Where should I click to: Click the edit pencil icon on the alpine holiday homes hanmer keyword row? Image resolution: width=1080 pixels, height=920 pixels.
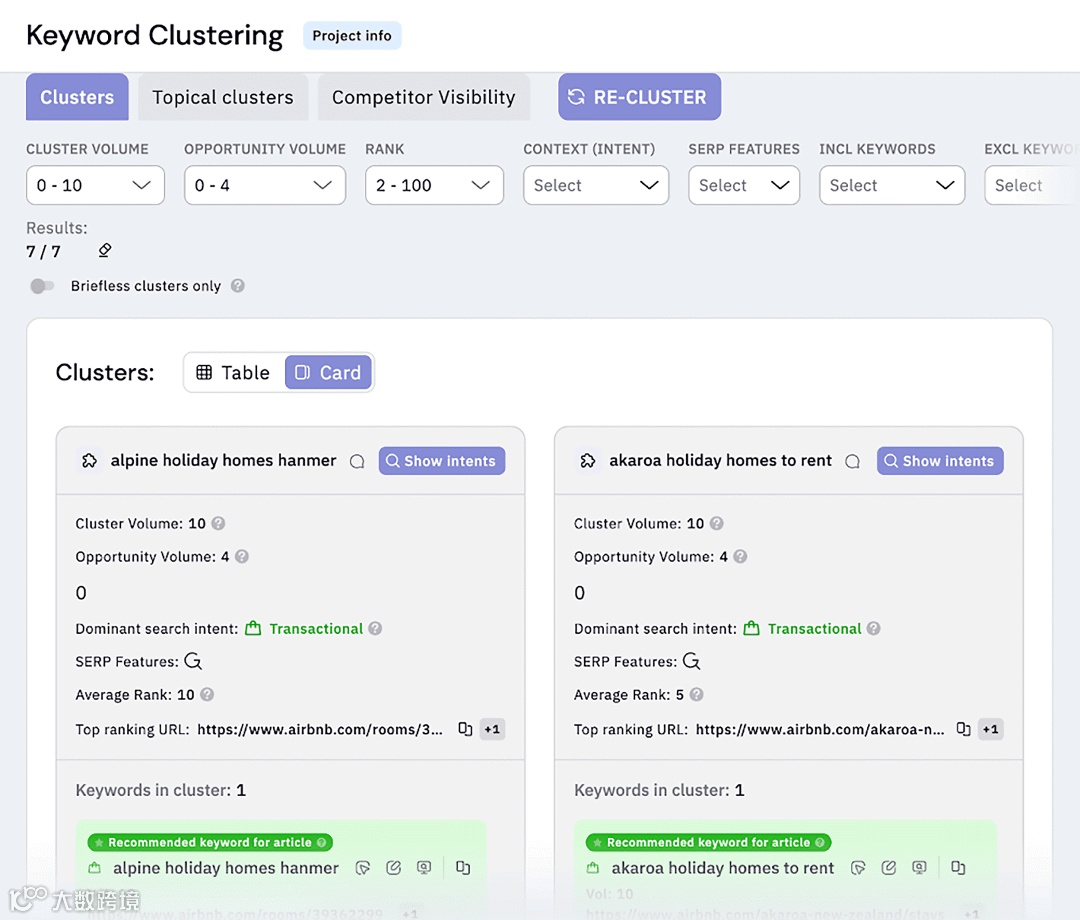tap(393, 868)
